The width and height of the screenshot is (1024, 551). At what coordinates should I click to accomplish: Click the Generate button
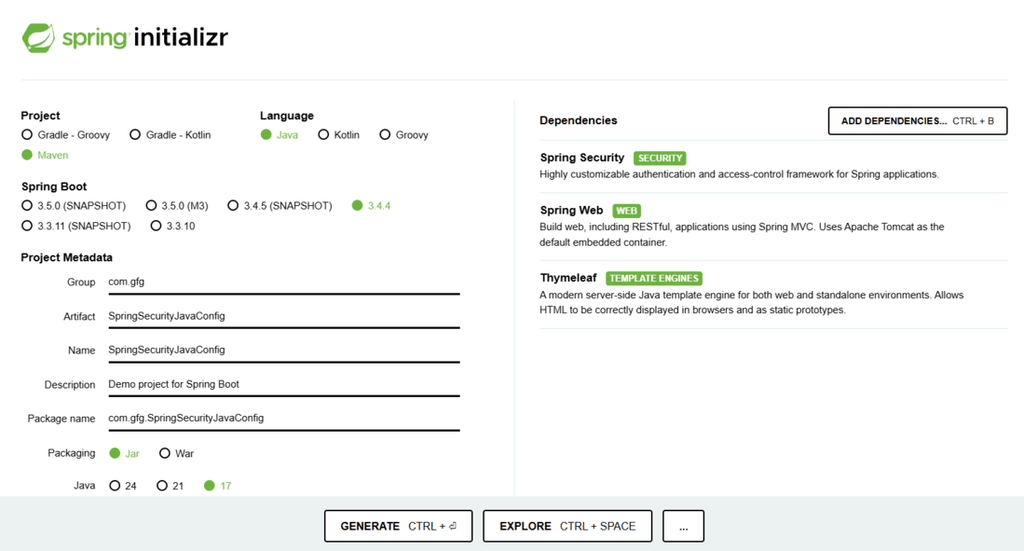(398, 526)
